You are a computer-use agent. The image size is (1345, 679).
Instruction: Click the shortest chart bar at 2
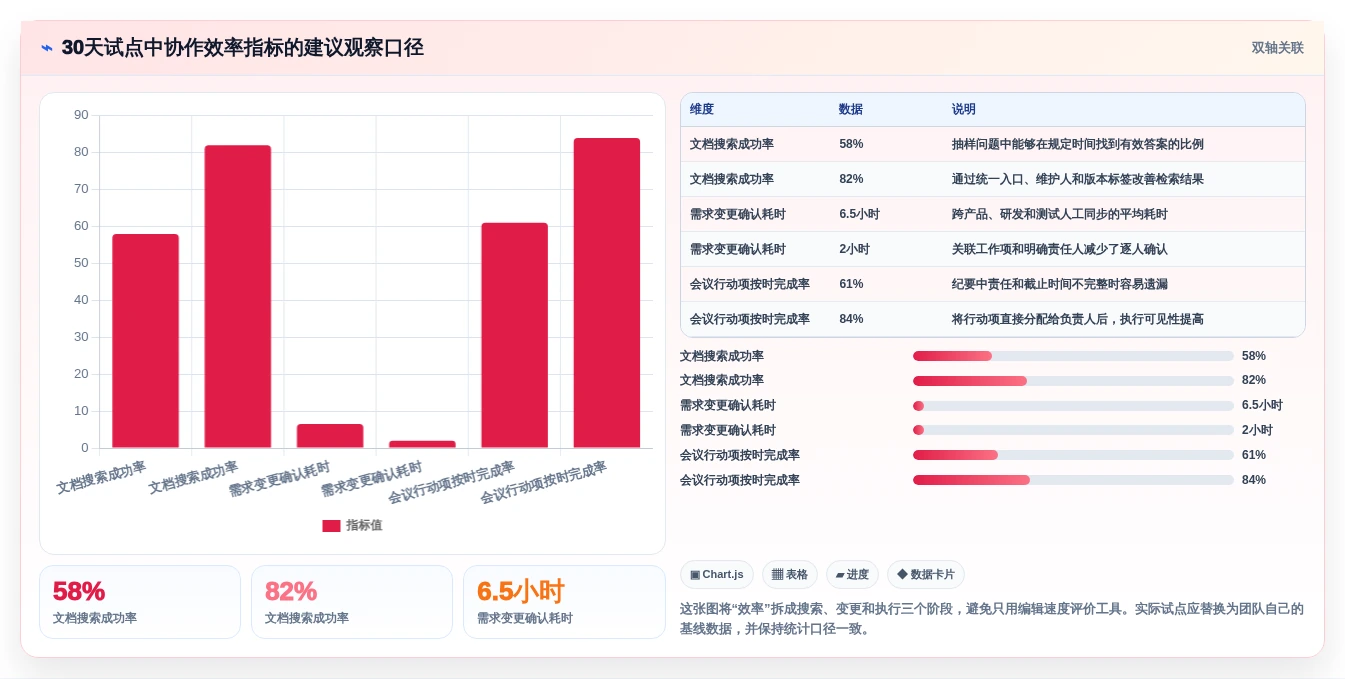coord(422,444)
